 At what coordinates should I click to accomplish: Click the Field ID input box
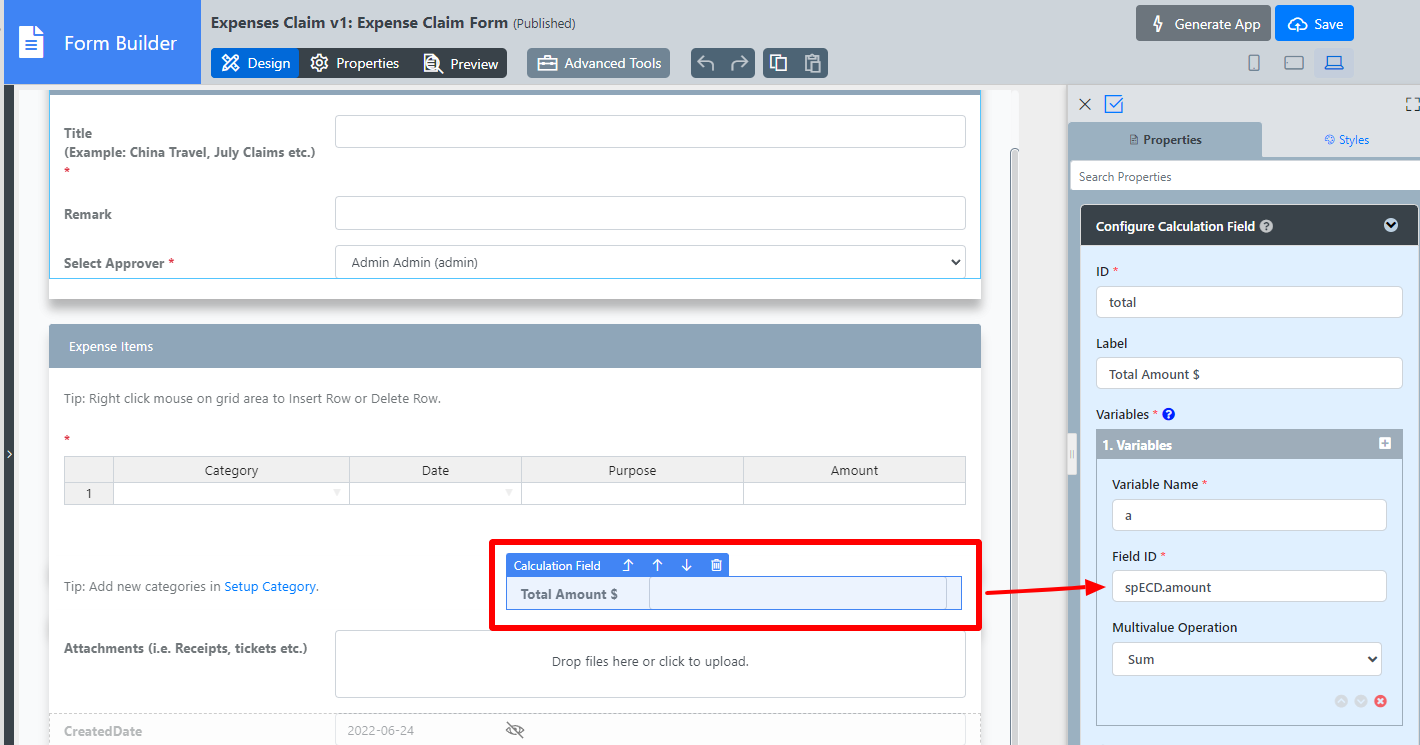[1248, 587]
